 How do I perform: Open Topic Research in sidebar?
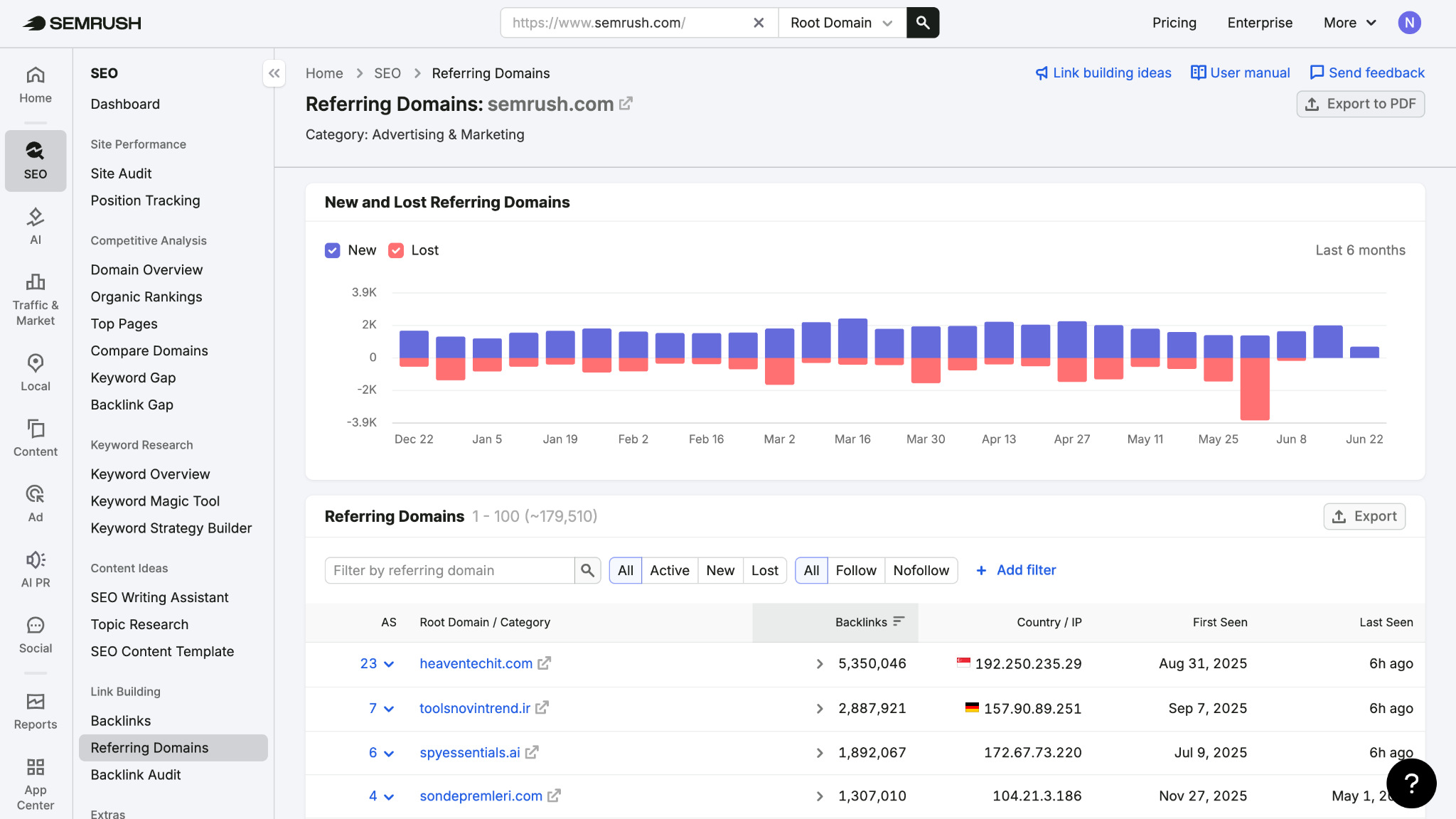[x=140, y=624]
